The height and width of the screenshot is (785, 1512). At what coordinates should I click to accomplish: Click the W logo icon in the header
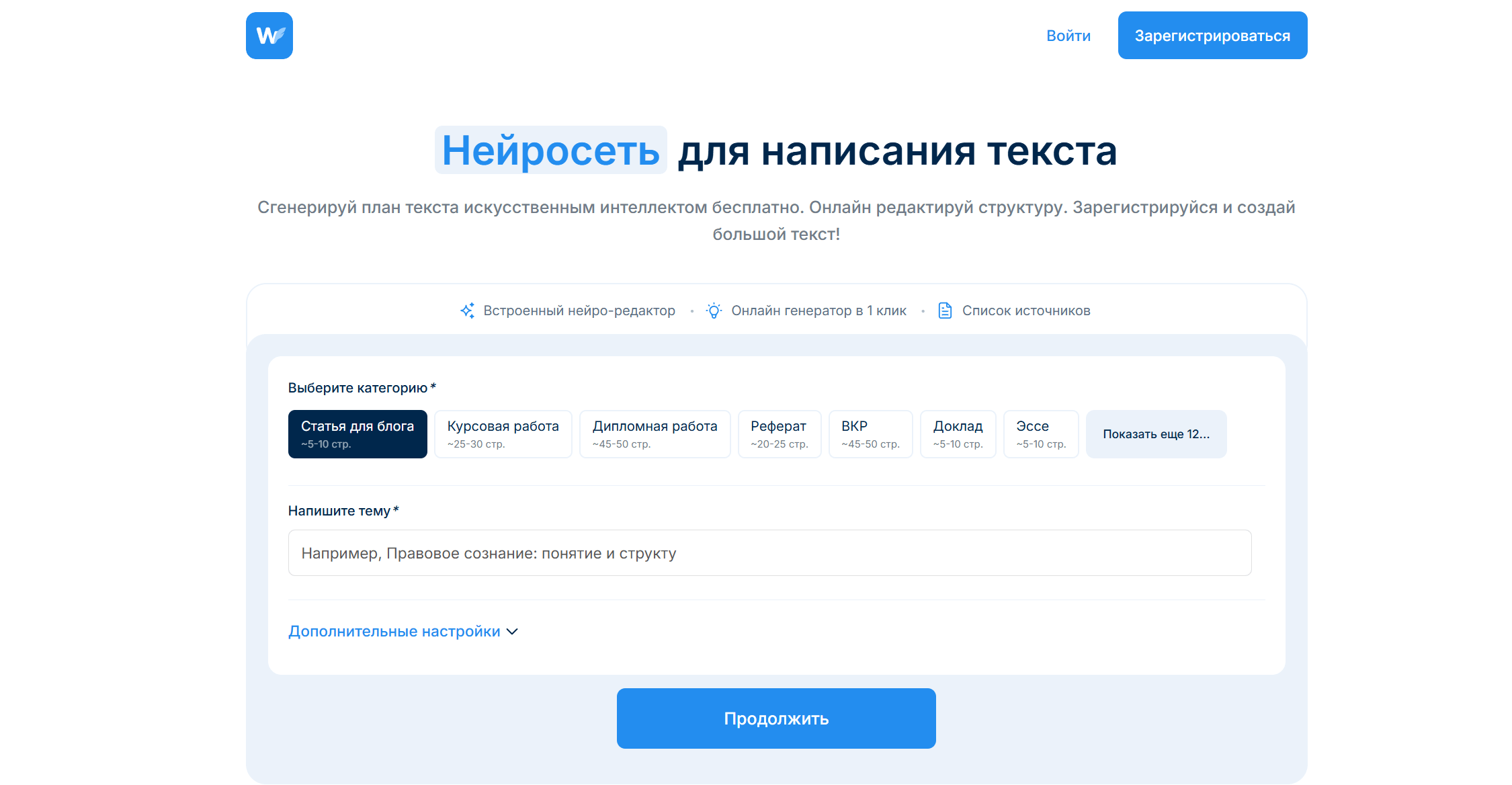pos(269,36)
